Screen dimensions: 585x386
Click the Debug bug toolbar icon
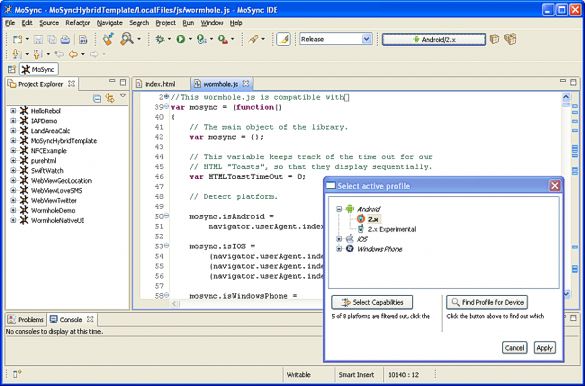coord(160,39)
